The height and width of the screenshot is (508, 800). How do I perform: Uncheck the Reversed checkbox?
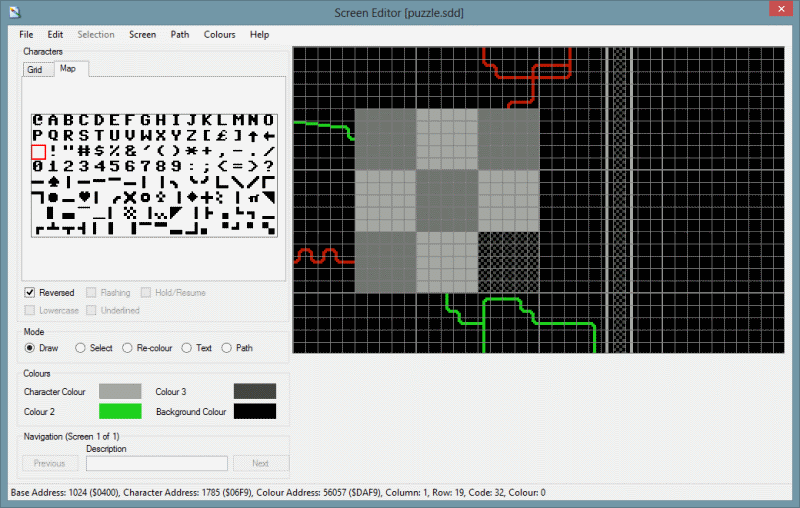30,293
